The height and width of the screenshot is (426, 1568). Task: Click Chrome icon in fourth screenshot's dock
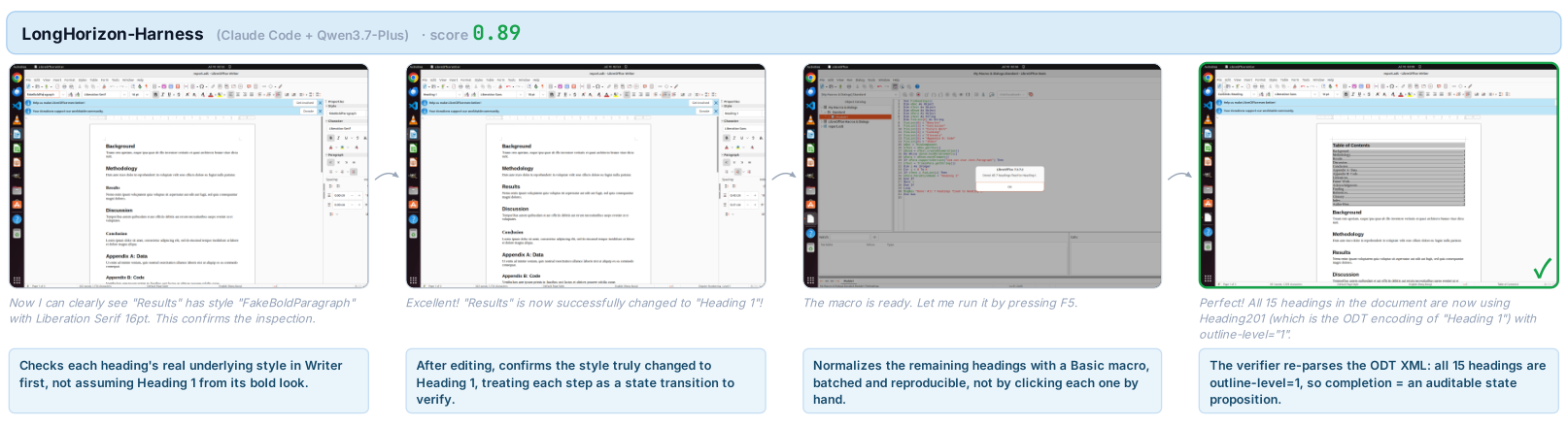[x=1208, y=78]
